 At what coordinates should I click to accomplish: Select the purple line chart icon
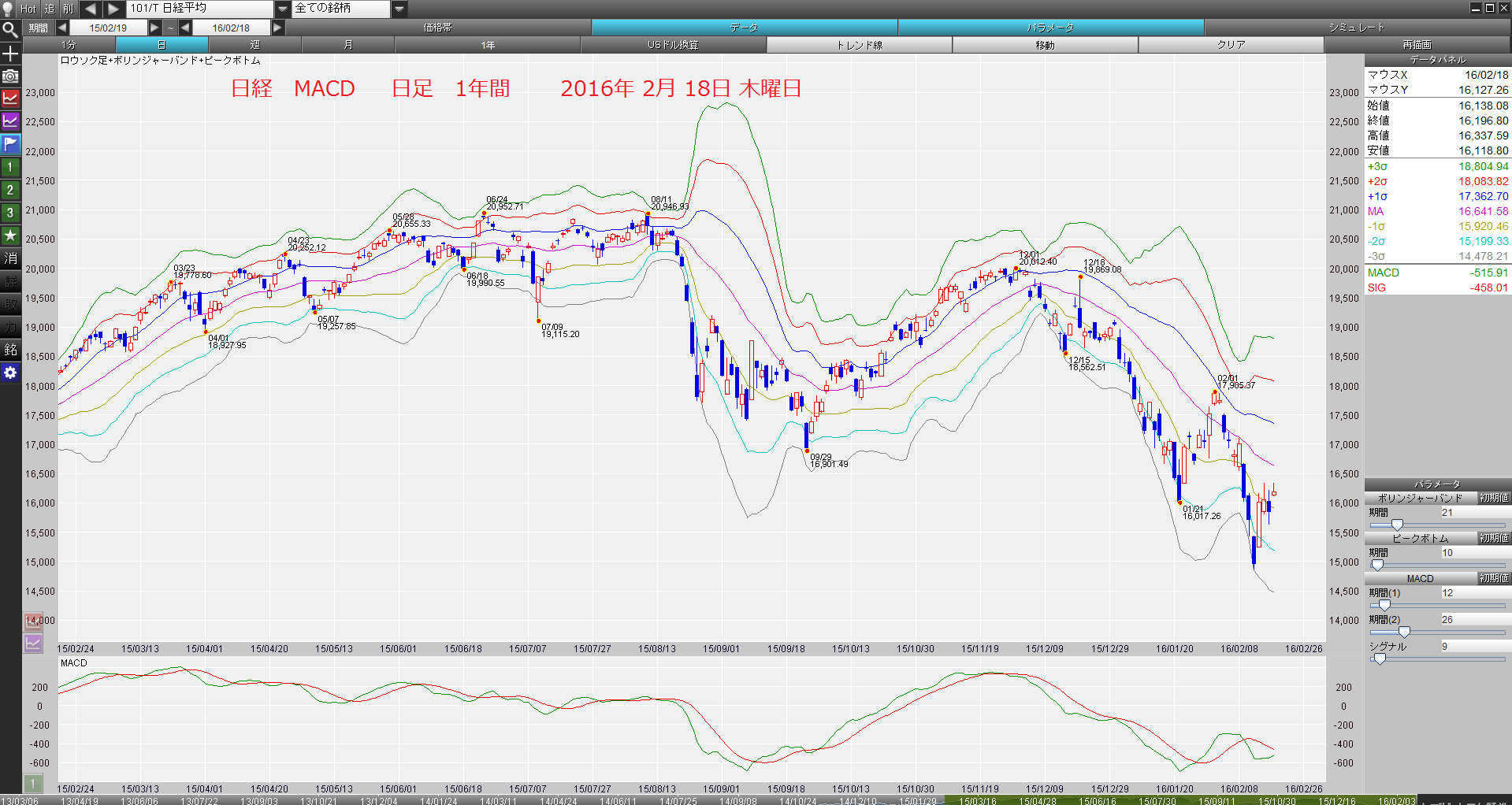(10, 121)
